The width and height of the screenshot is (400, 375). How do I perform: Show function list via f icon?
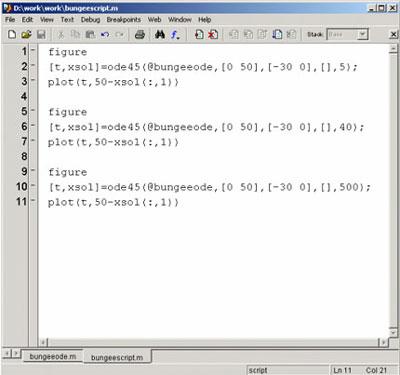175,35
